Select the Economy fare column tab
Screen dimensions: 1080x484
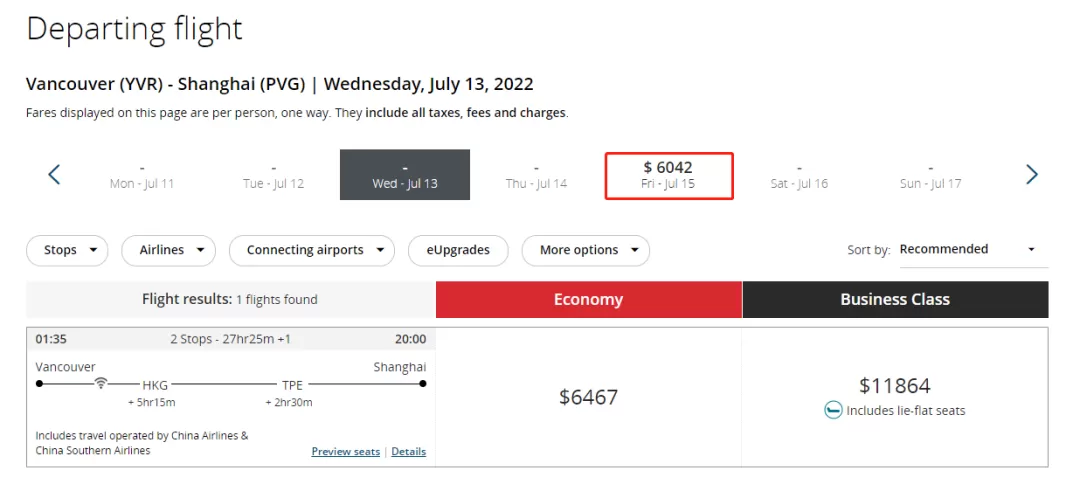coord(588,299)
